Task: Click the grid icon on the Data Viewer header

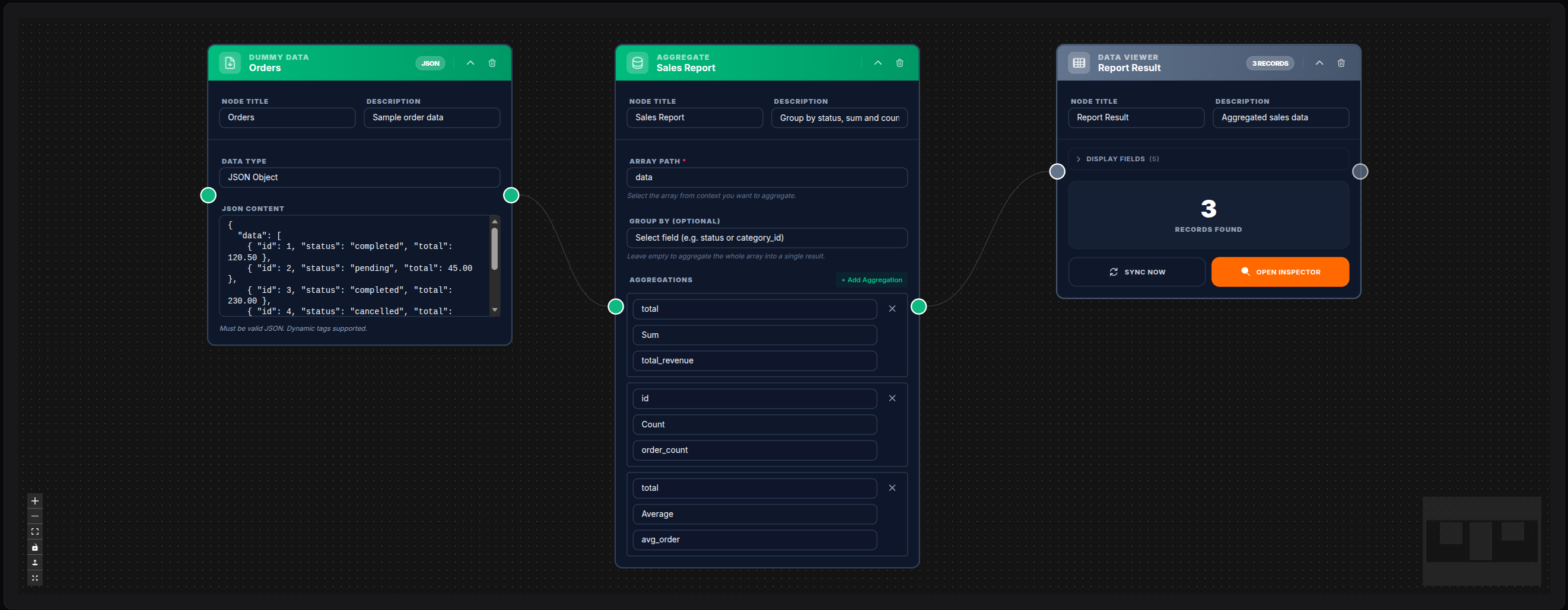Action: coord(1078,63)
